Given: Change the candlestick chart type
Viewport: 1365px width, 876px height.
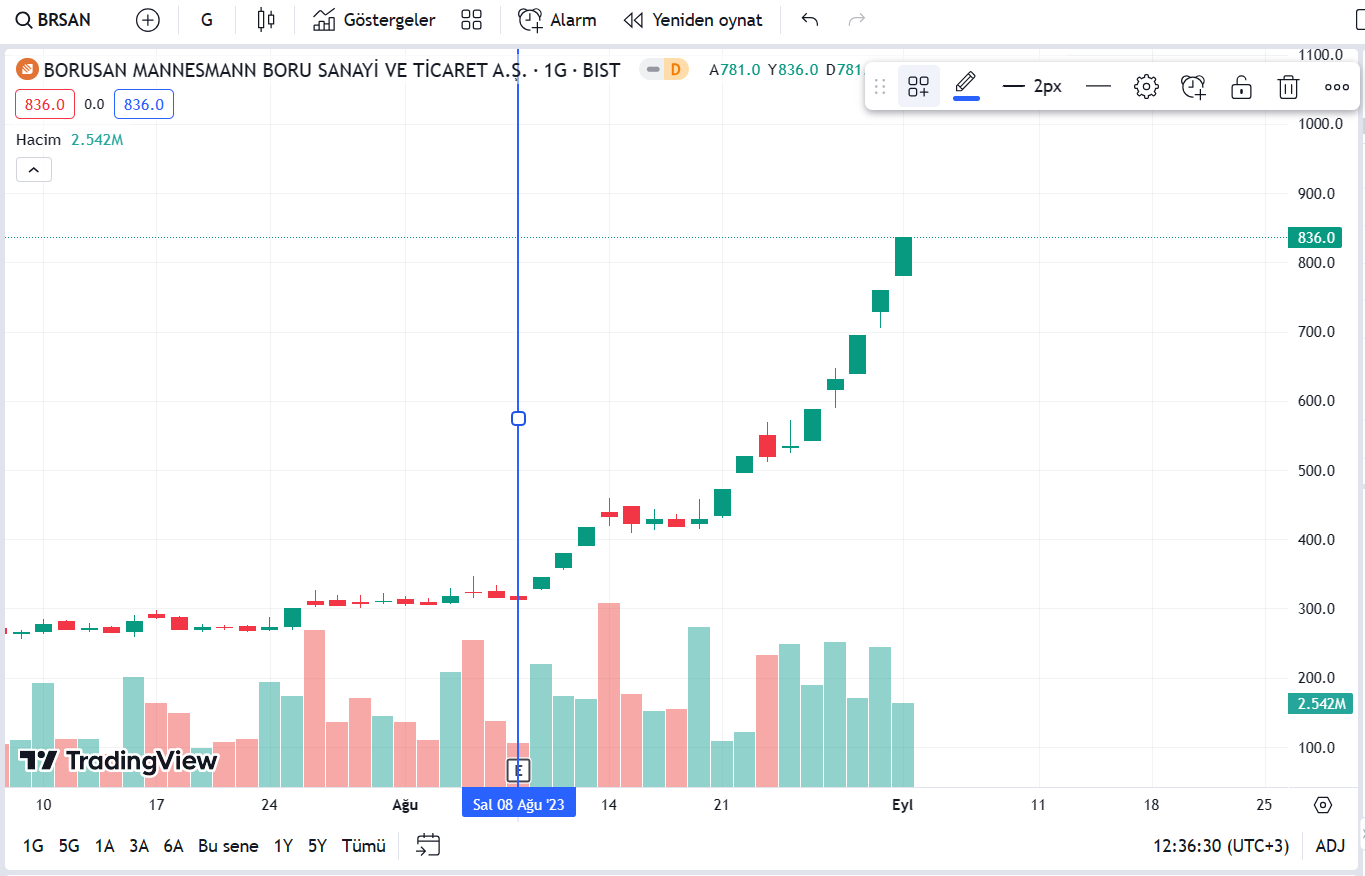Looking at the screenshot, I should click(265, 20).
